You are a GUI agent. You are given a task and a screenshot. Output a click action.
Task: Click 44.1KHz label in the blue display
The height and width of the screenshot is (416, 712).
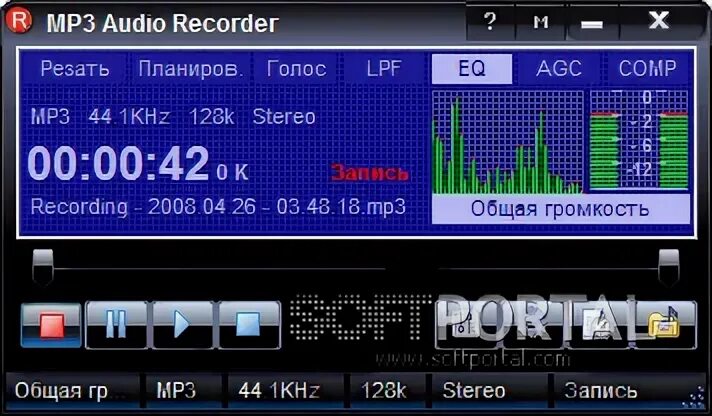129,117
